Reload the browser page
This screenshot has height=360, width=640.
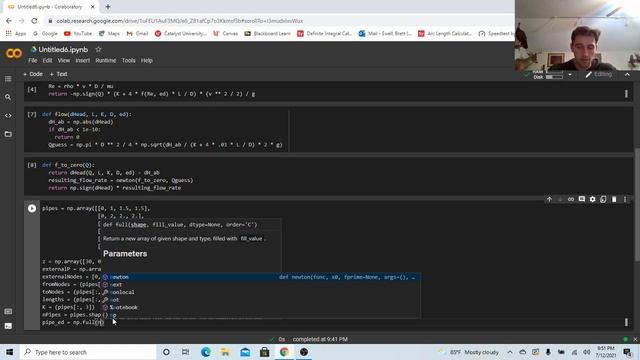click(x=34, y=21)
